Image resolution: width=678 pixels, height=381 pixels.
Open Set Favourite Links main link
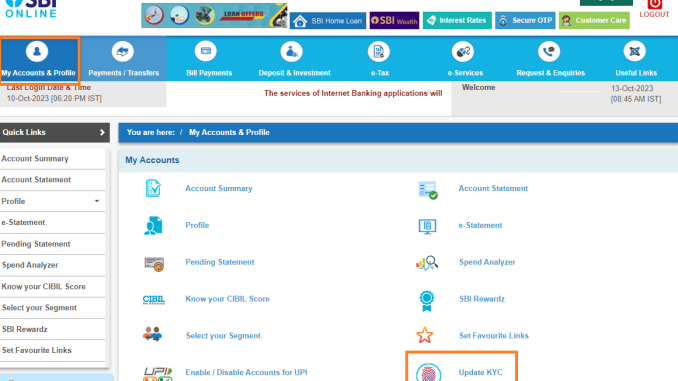tap(494, 336)
